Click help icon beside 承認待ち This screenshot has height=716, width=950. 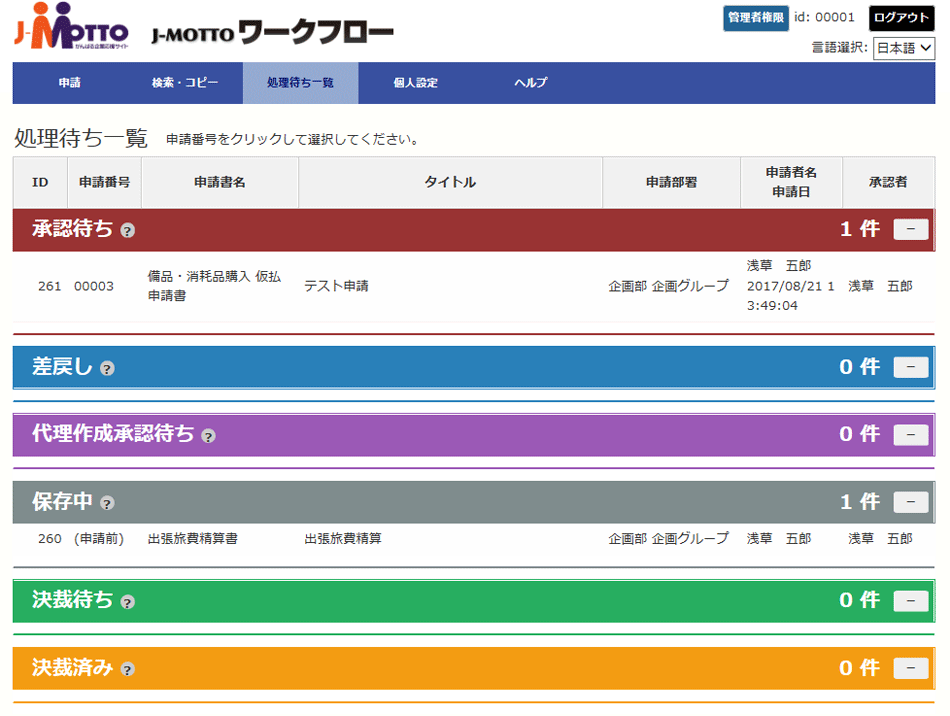coord(127,231)
